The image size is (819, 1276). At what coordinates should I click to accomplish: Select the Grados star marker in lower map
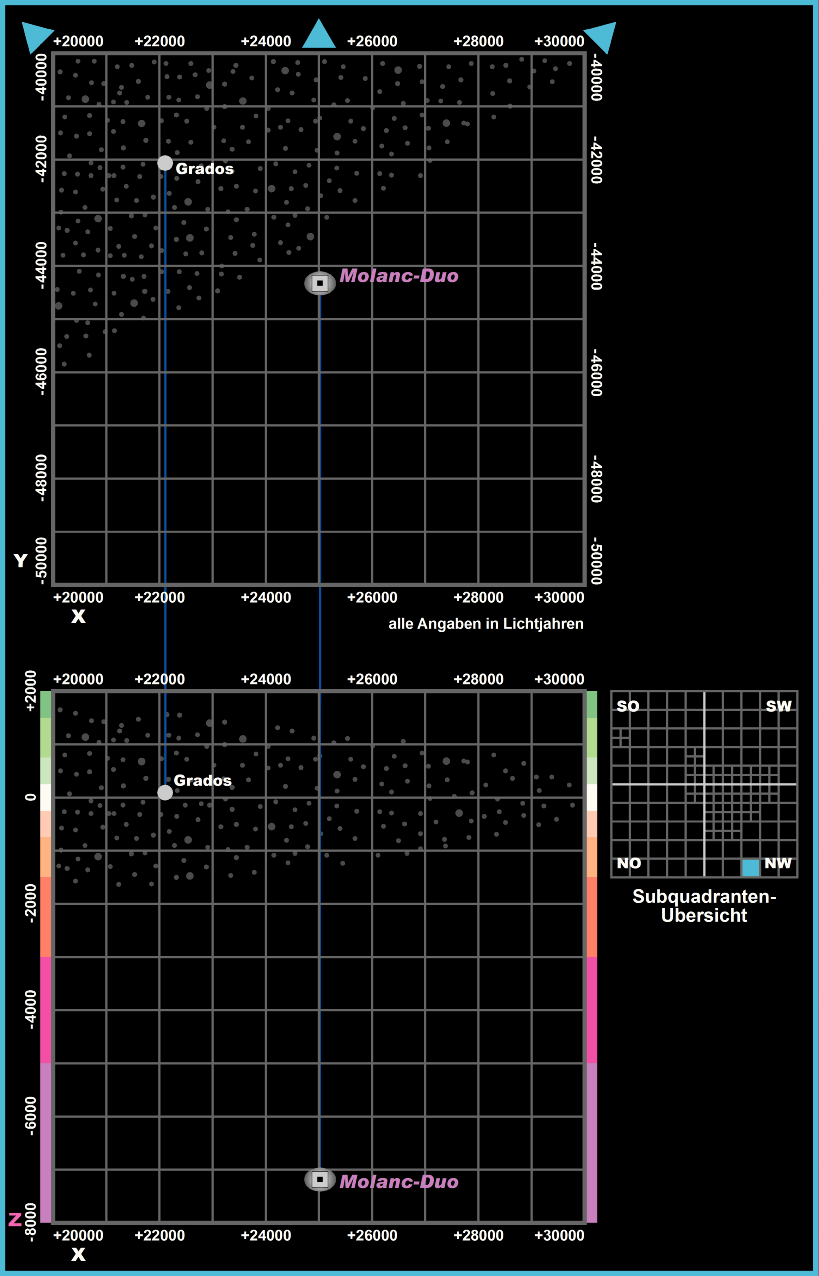165,793
